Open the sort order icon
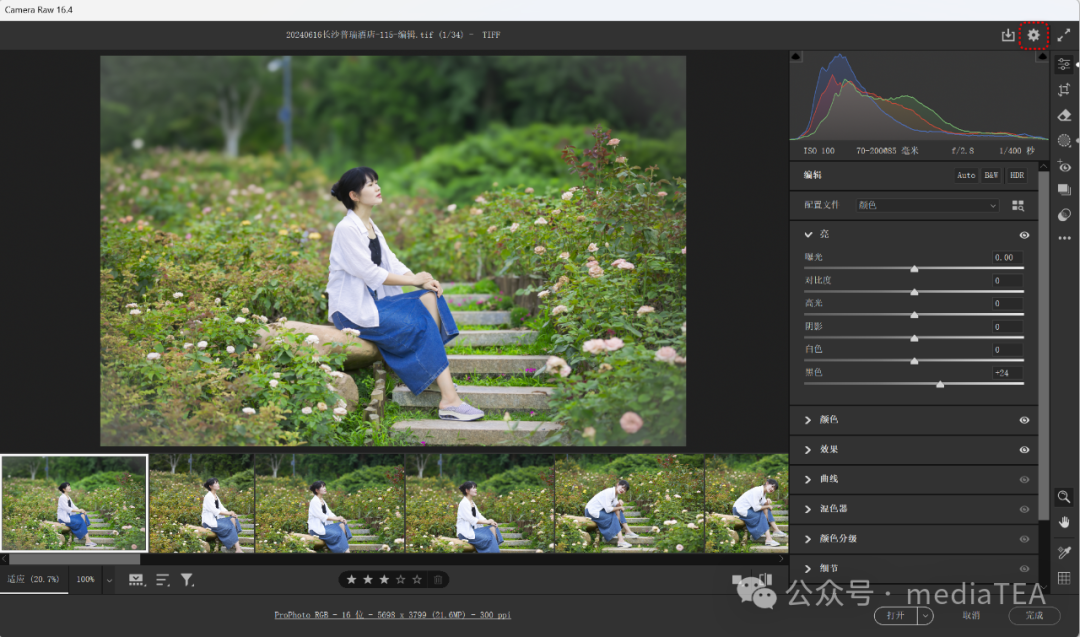 coord(163,580)
